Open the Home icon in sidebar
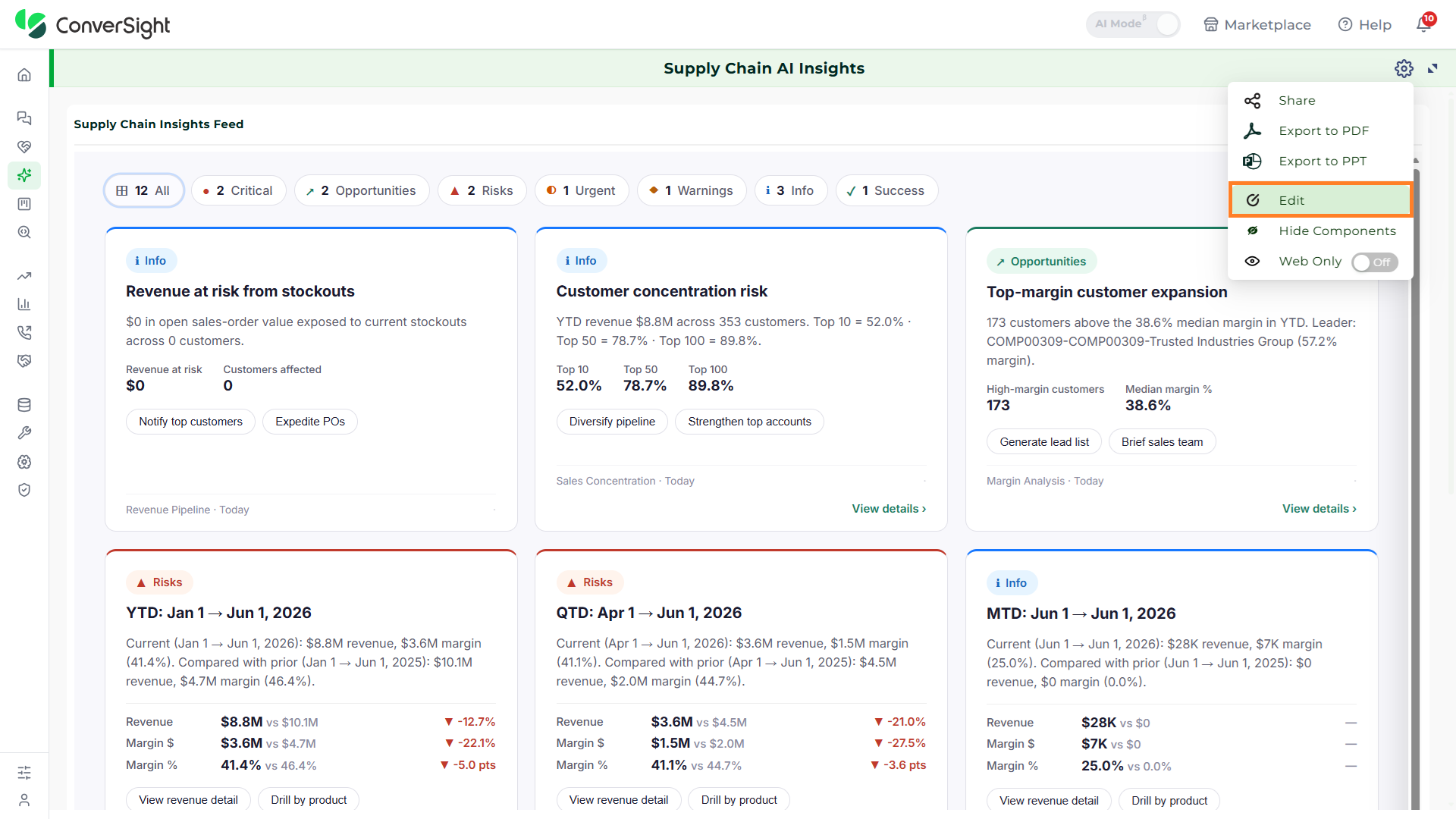This screenshot has width=1456, height=819. point(24,75)
